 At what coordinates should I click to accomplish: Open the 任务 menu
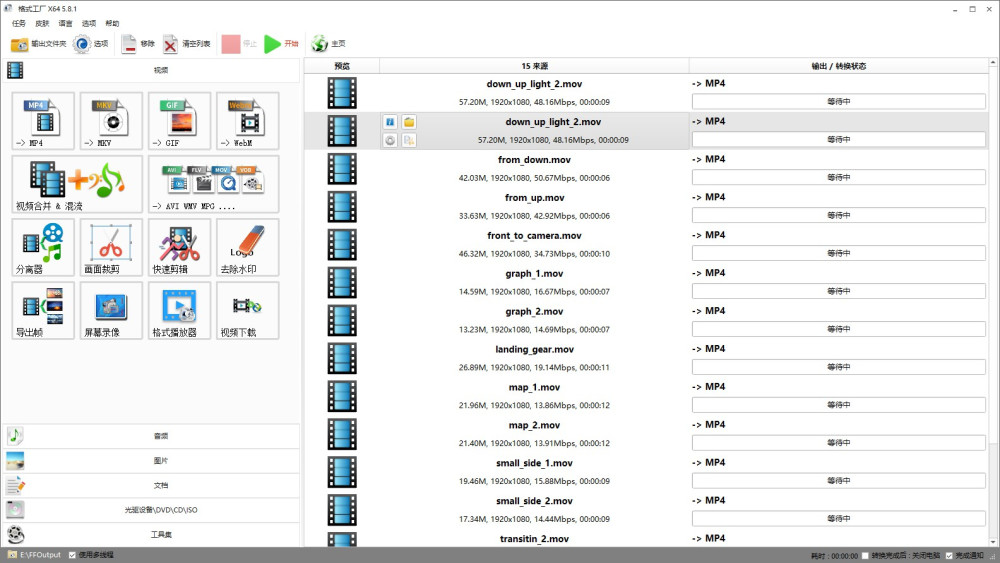(x=18, y=24)
